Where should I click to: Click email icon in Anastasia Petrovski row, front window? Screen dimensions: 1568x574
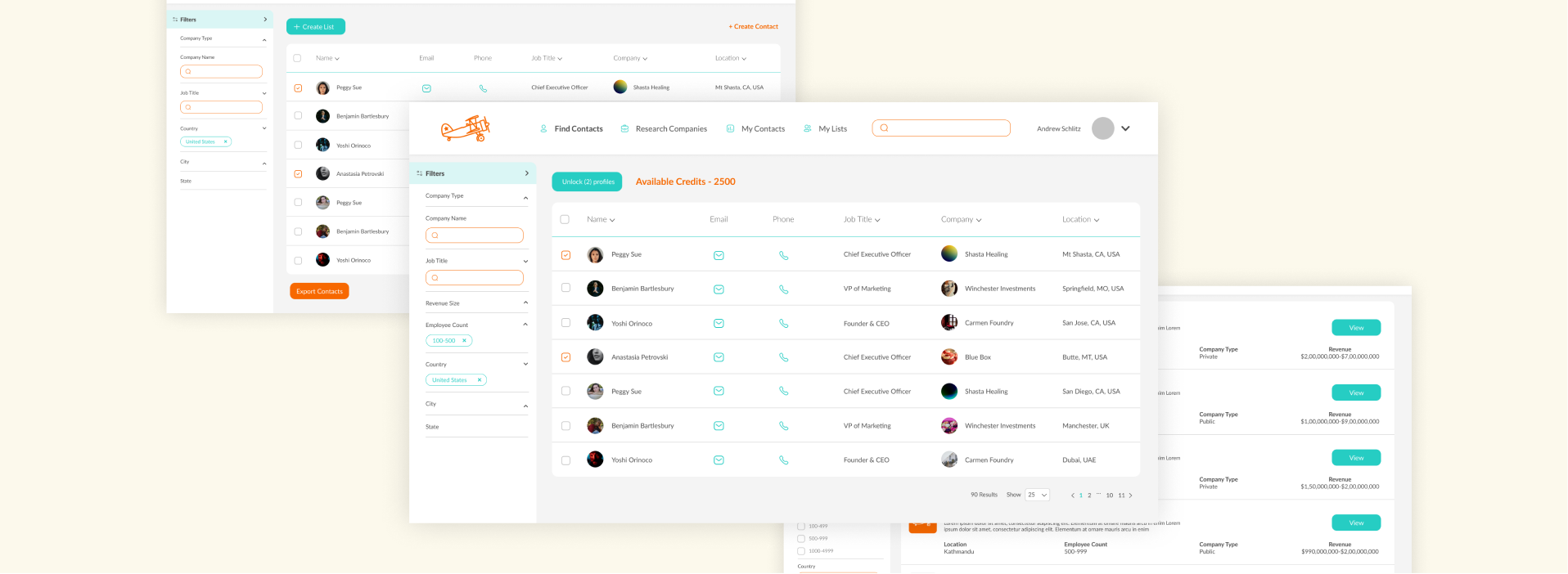point(719,357)
